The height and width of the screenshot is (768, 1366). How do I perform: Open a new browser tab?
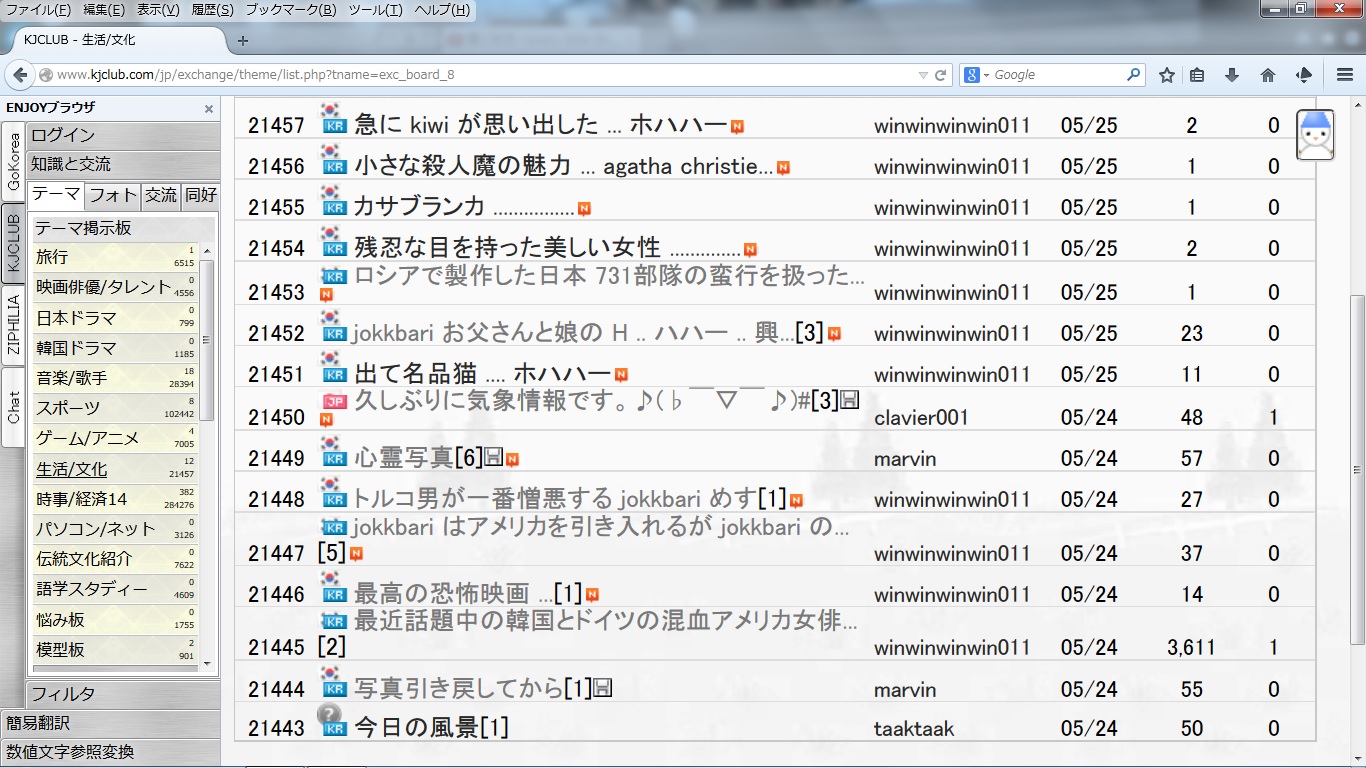pyautogui.click(x=242, y=41)
